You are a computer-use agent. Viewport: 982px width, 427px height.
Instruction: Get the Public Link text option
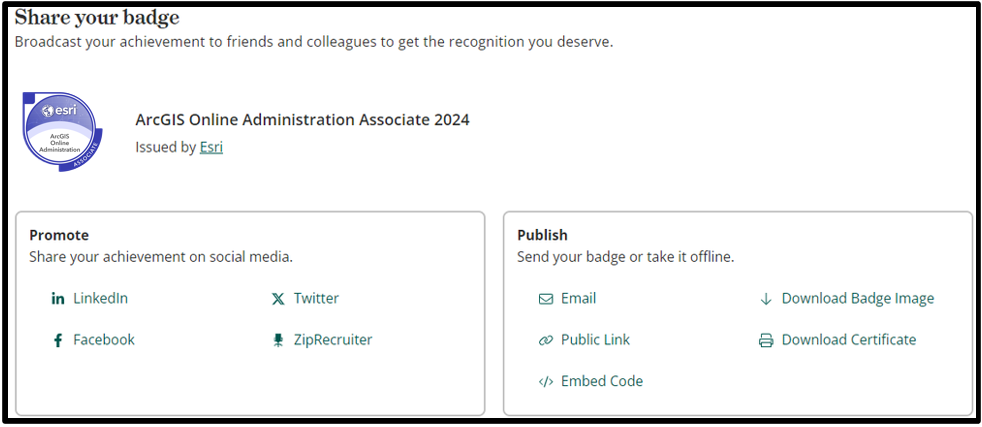point(595,340)
